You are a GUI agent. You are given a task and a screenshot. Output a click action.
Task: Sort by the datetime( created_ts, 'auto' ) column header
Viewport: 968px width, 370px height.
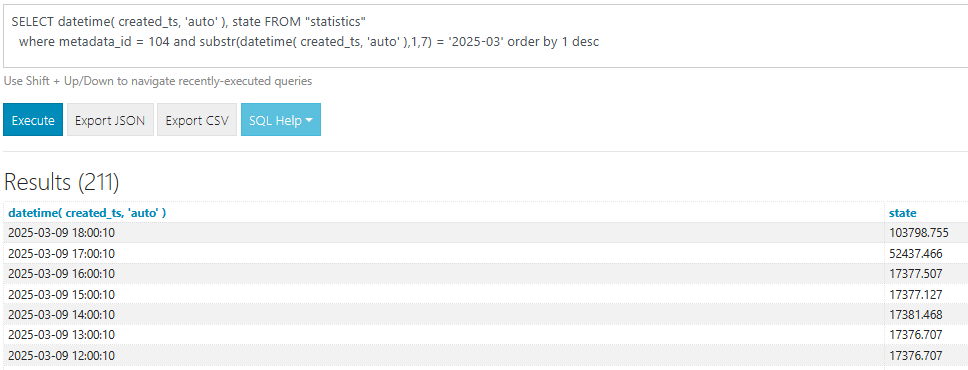tap(87, 212)
